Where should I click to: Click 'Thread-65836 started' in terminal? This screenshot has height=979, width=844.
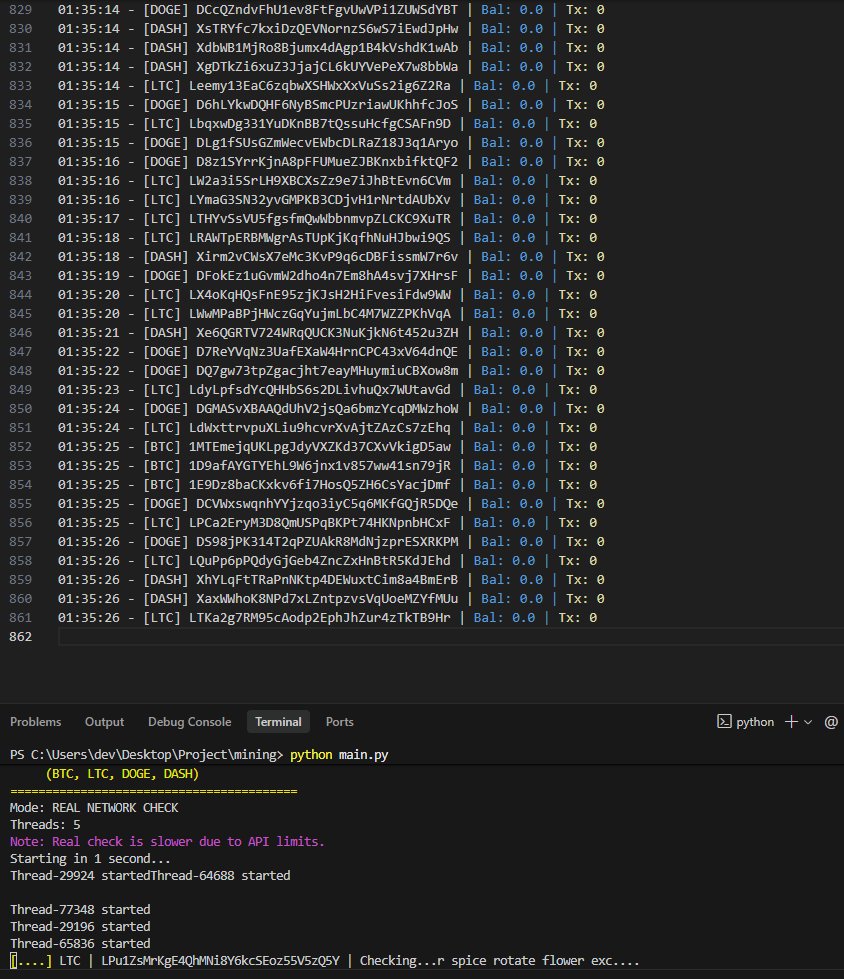pos(80,943)
